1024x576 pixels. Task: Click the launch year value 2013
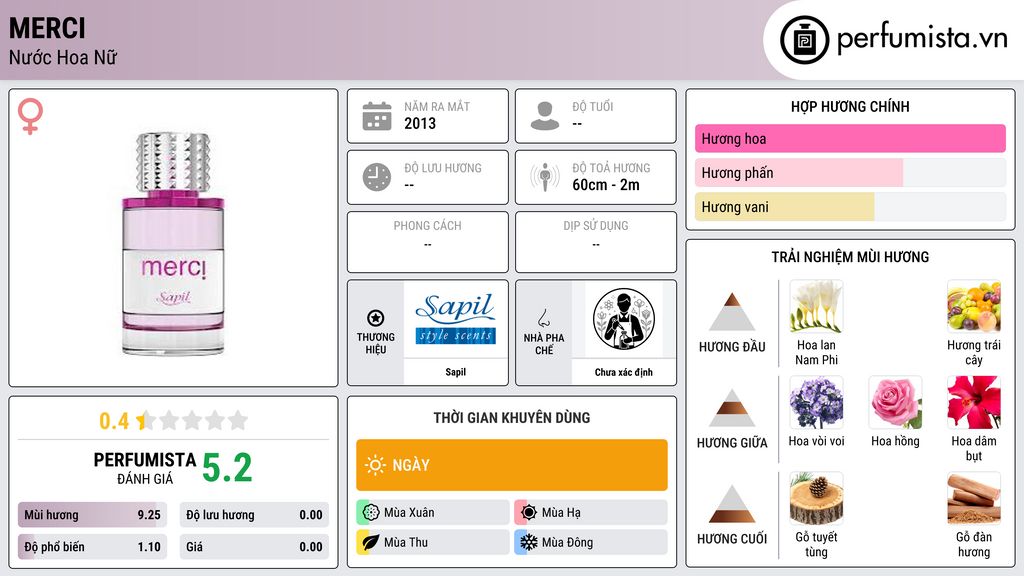420,123
